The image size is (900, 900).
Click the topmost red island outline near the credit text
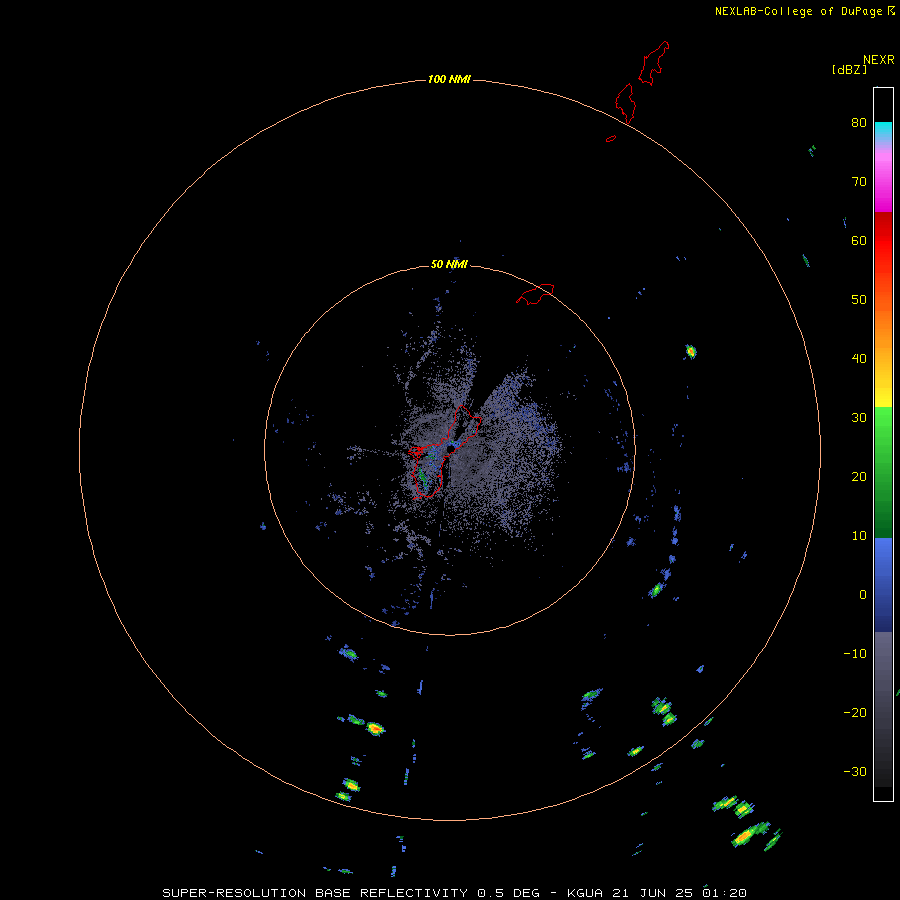click(x=654, y=63)
